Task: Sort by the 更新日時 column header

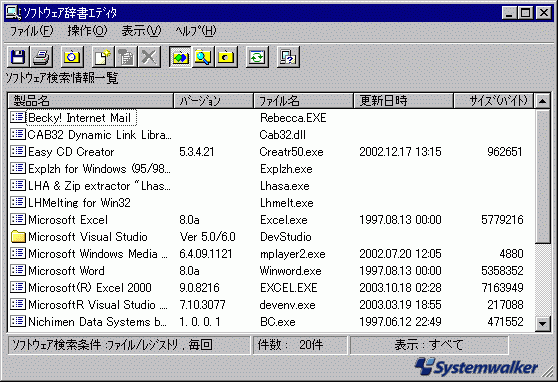Action: [404, 101]
